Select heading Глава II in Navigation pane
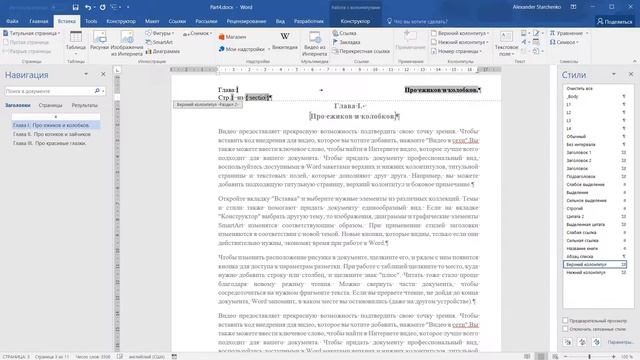Screen dimensions: 640x360 click(52, 134)
